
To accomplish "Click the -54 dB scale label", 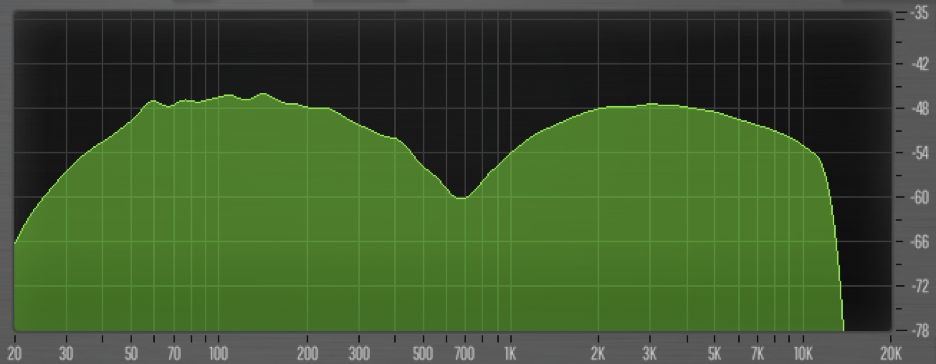I will [x=919, y=153].
